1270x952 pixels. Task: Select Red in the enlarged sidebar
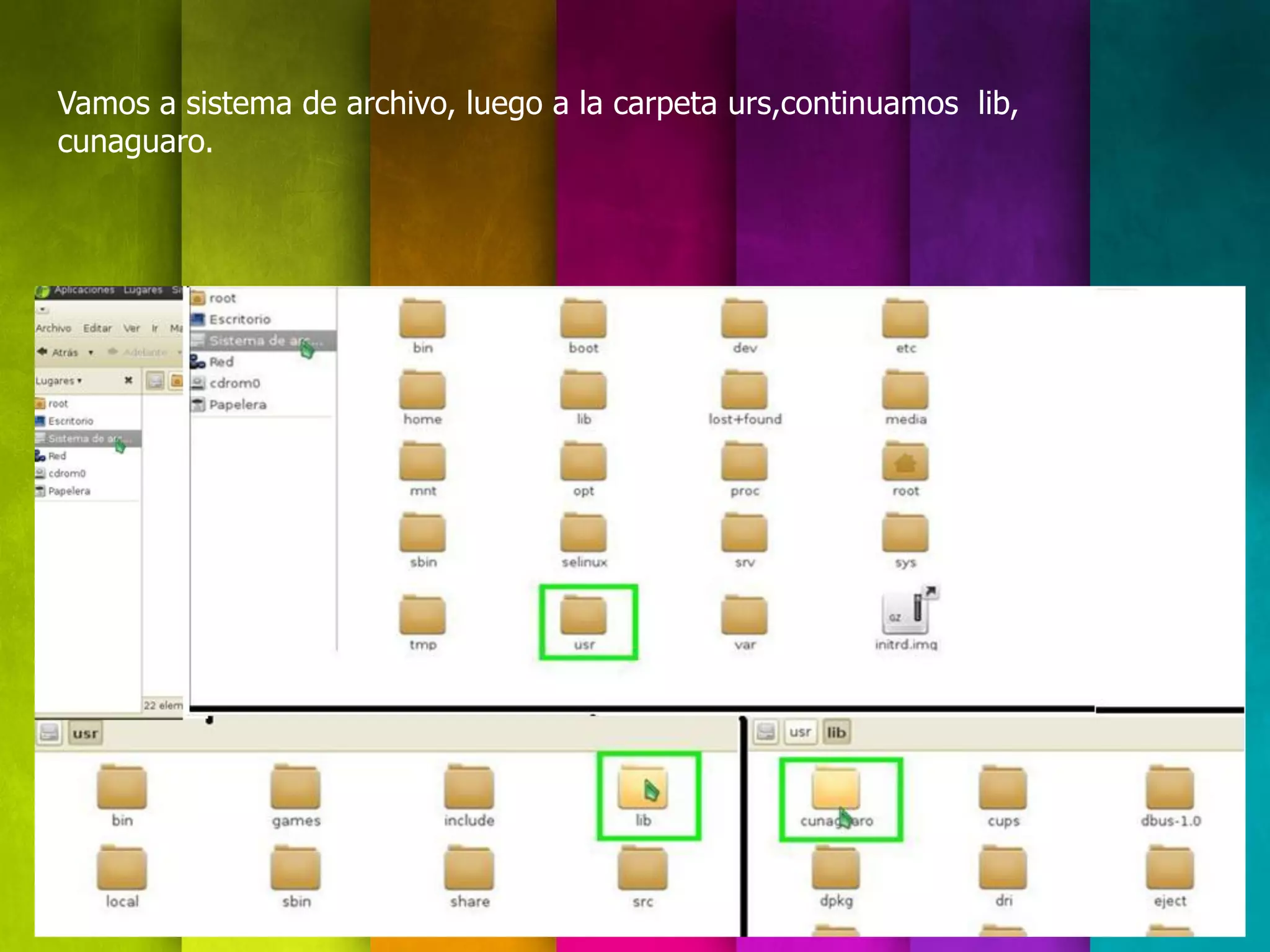[x=263, y=362]
